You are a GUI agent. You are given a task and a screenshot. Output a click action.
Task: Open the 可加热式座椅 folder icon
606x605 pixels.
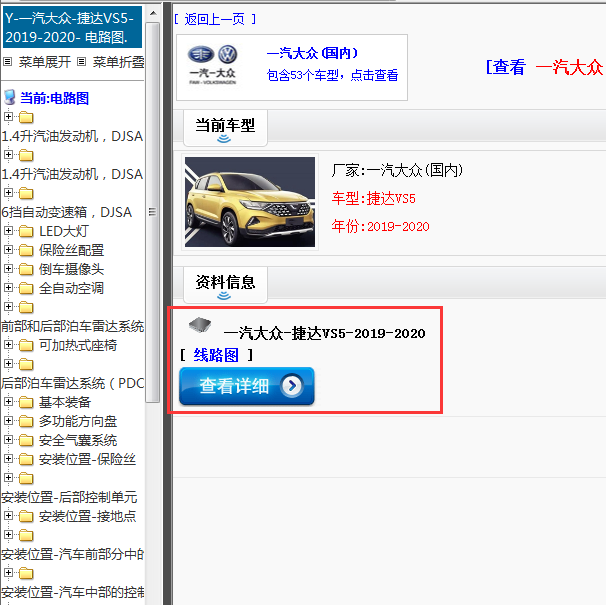tap(26, 345)
